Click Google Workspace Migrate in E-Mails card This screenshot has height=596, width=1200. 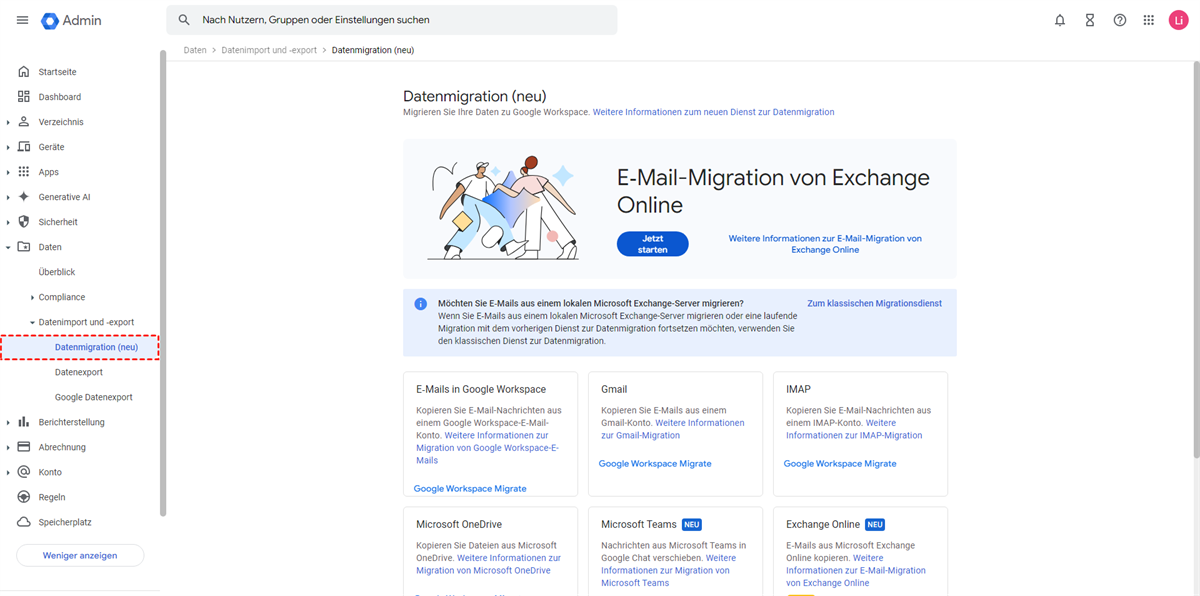(x=470, y=488)
